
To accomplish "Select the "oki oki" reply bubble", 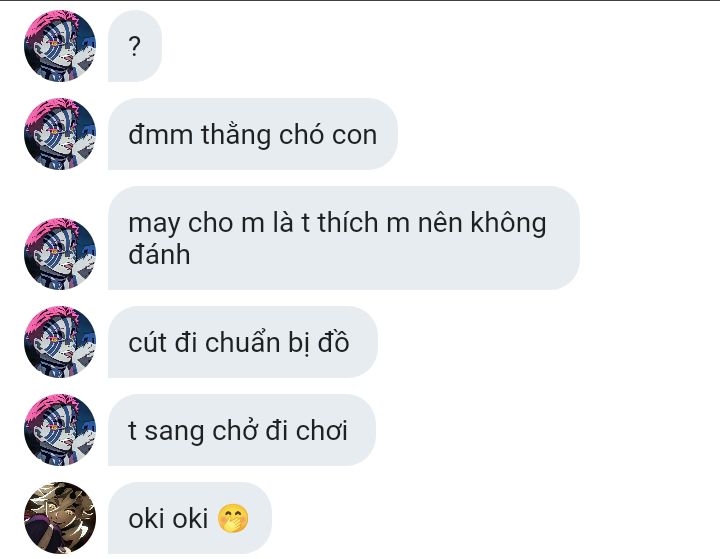I will coord(190,518).
